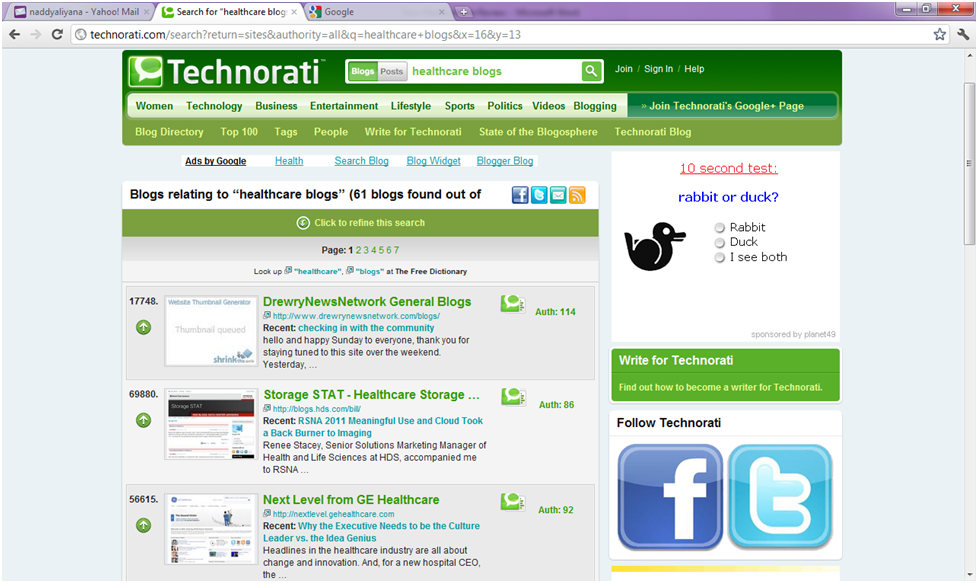Open State of the Blogosphere

[x=538, y=132]
